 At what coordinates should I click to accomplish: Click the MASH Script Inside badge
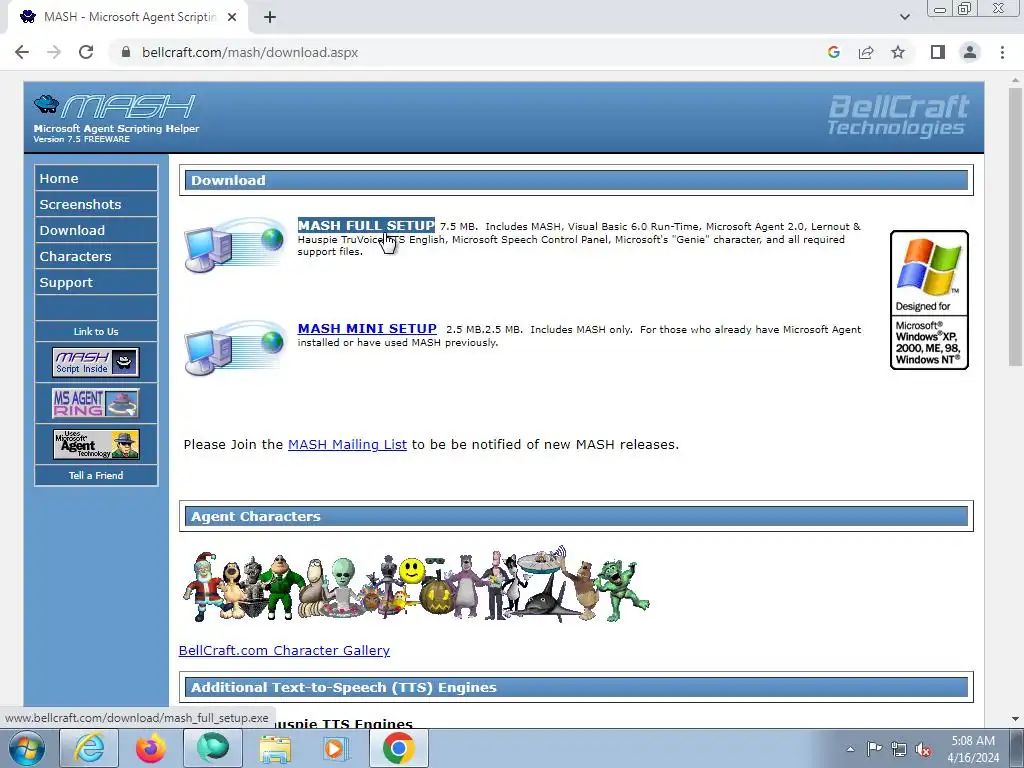[x=96, y=362]
